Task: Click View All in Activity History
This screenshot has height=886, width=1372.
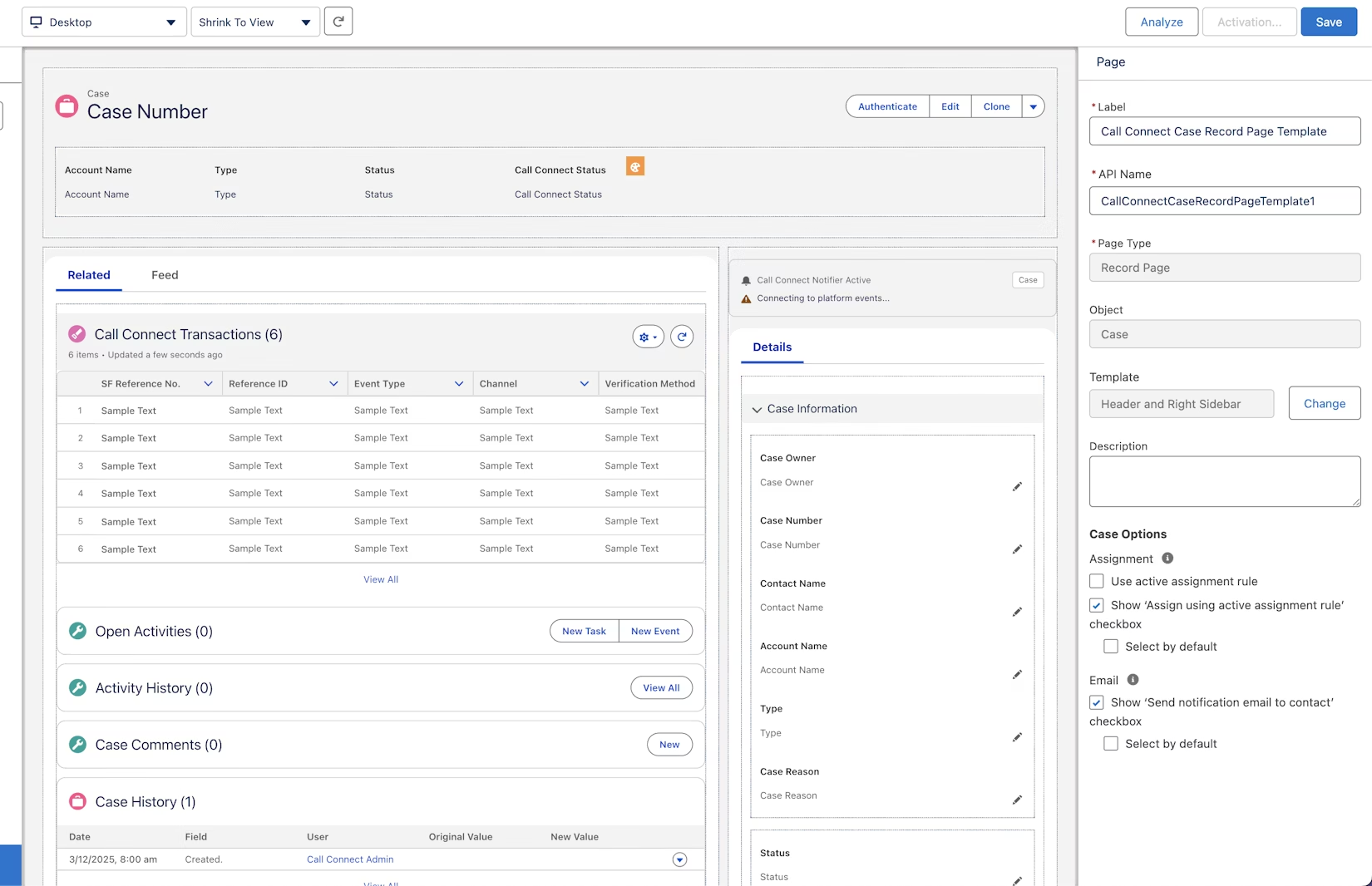Action: (x=661, y=687)
